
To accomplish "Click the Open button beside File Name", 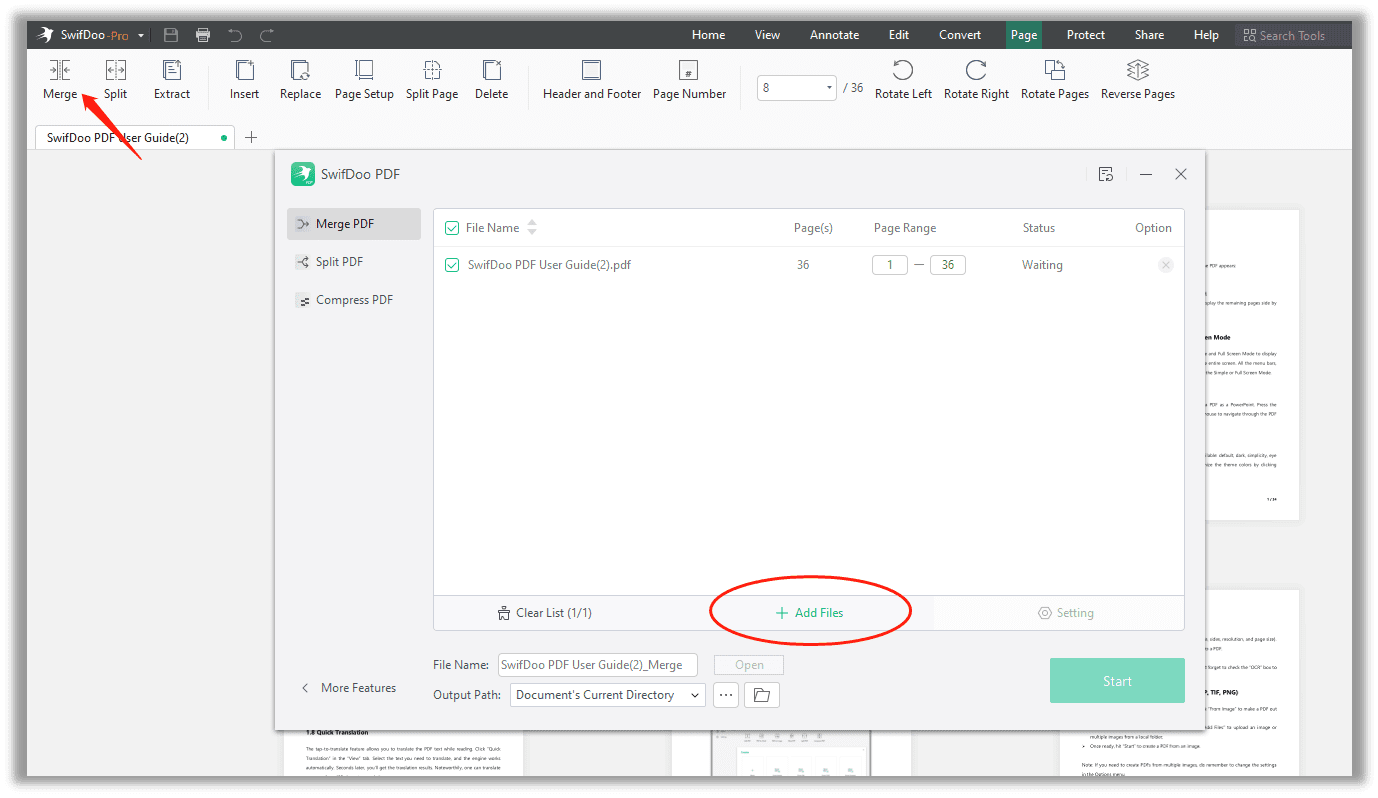I will [x=749, y=665].
